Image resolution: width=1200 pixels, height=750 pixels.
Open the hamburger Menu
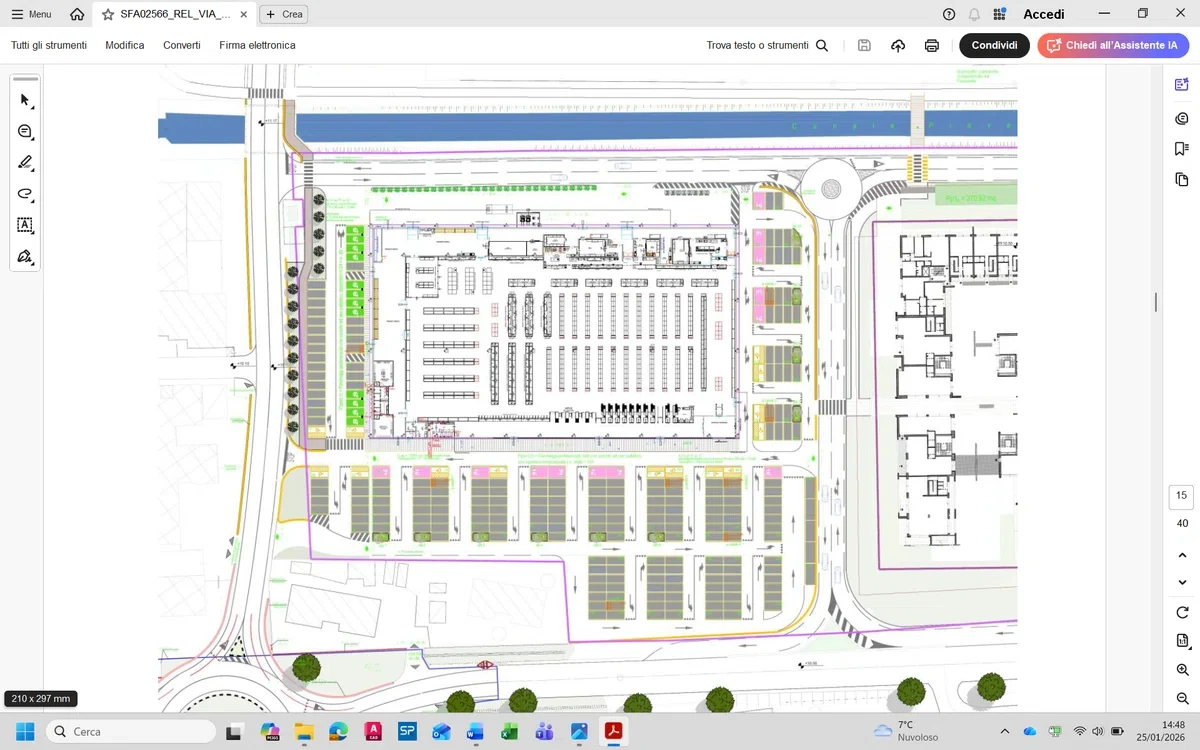(x=31, y=14)
